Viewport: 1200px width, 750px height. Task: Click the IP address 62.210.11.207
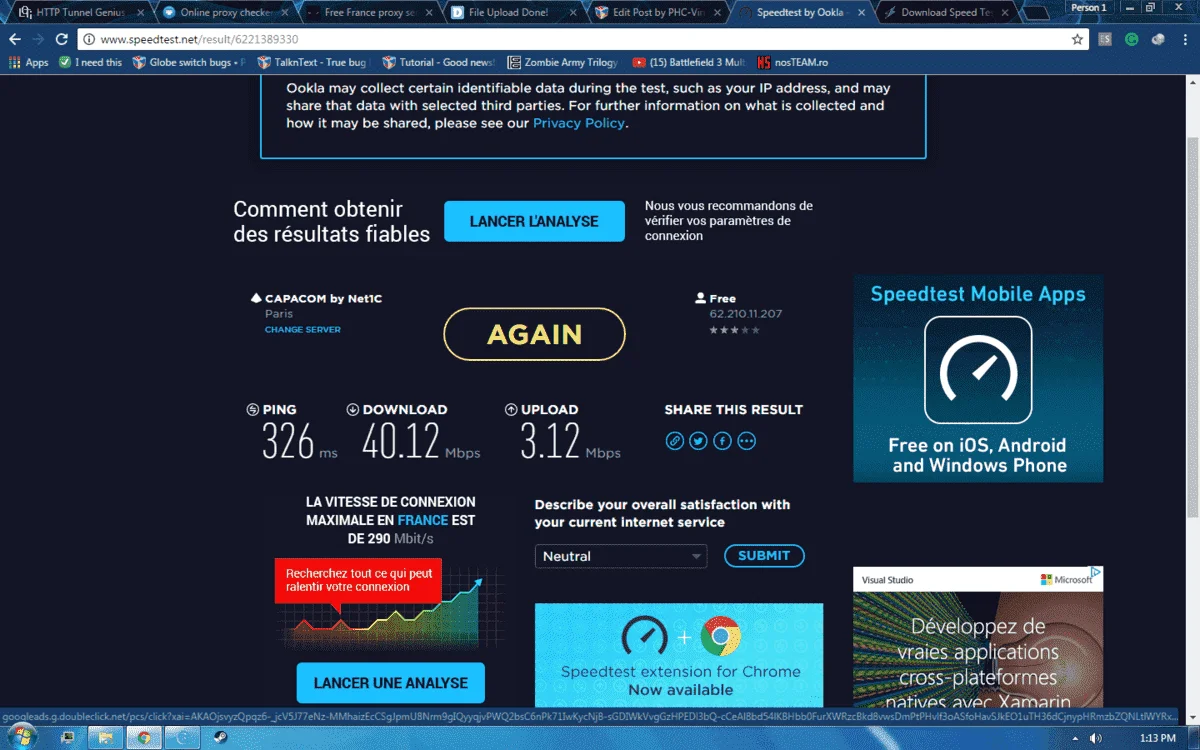[746, 314]
